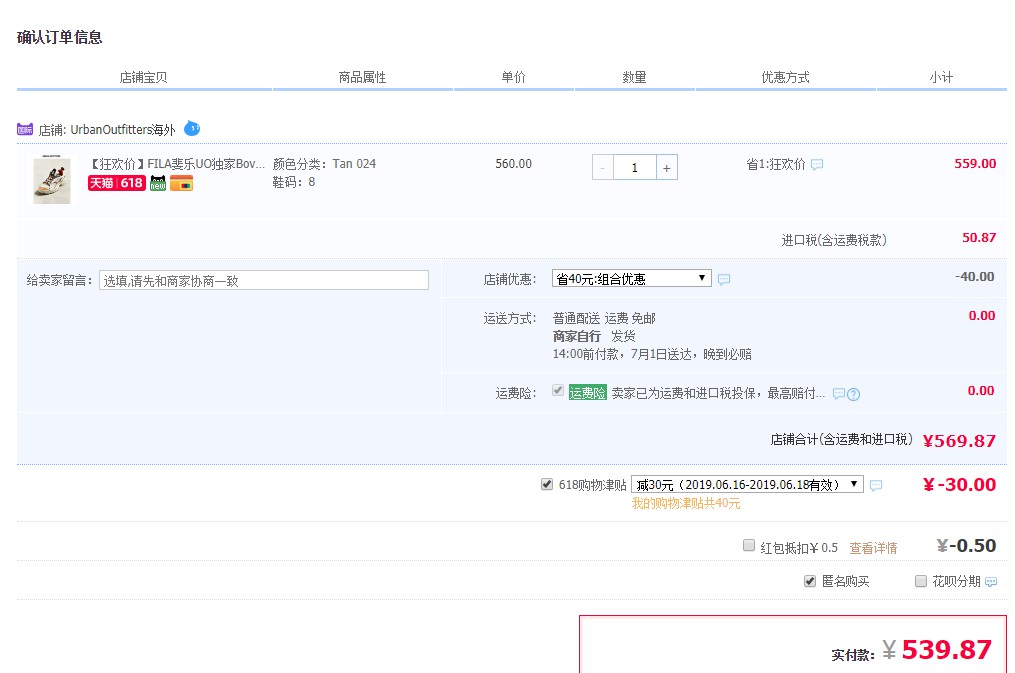Click the ¥-30.00 allowance amount
The image size is (1015, 673).
point(959,484)
